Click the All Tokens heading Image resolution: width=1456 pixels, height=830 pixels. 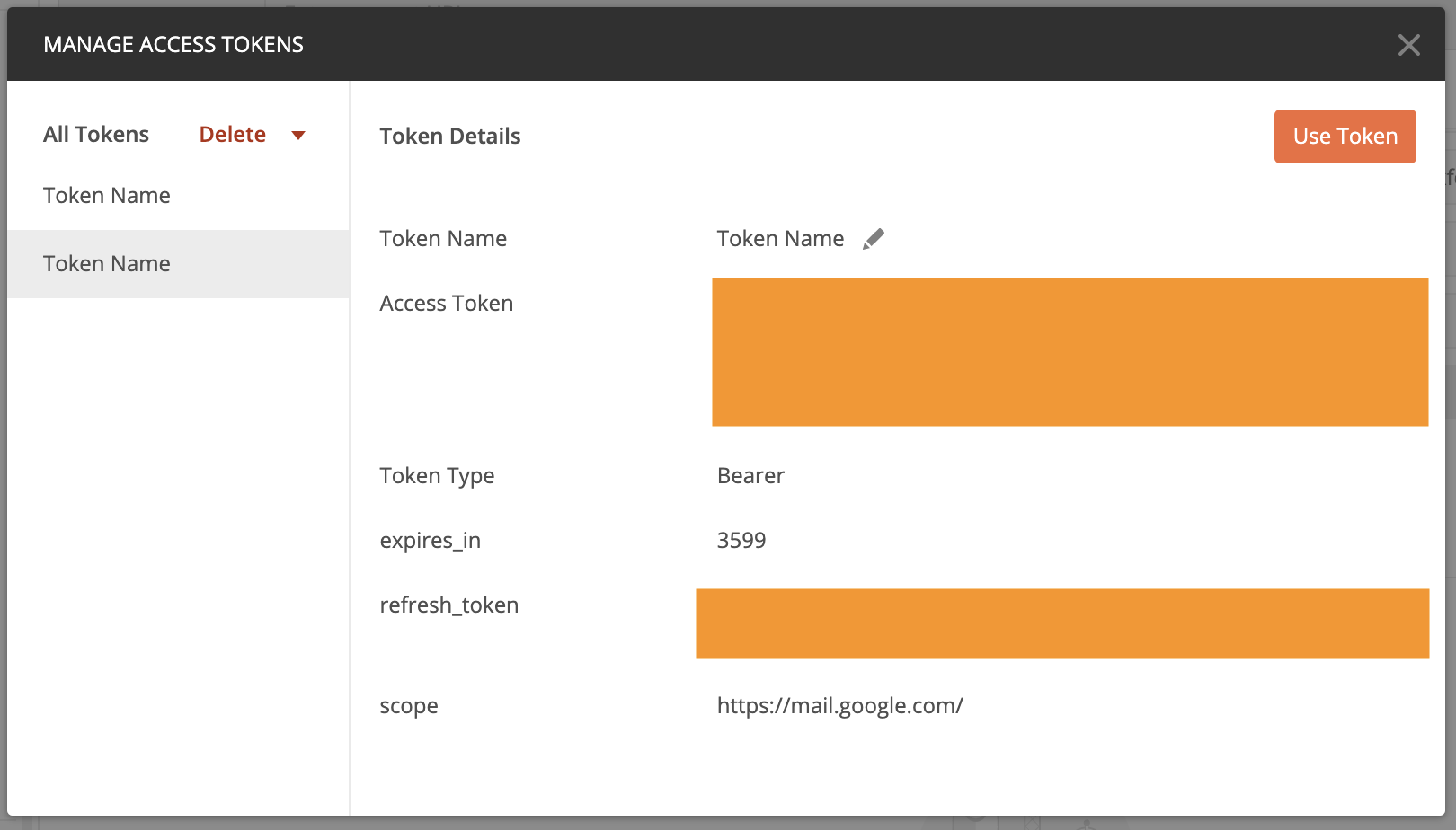point(96,135)
